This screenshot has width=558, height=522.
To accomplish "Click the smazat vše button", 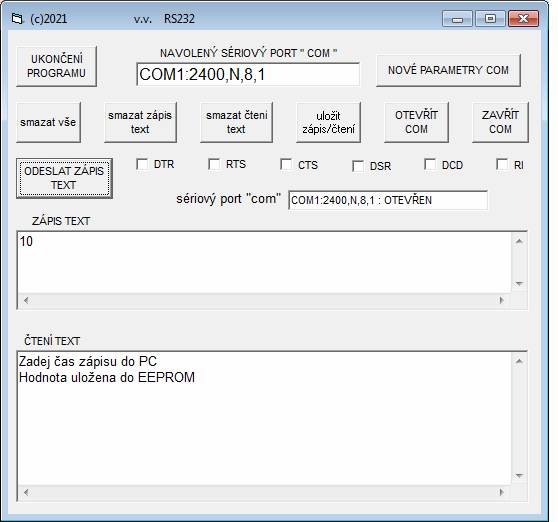I will (x=48, y=122).
